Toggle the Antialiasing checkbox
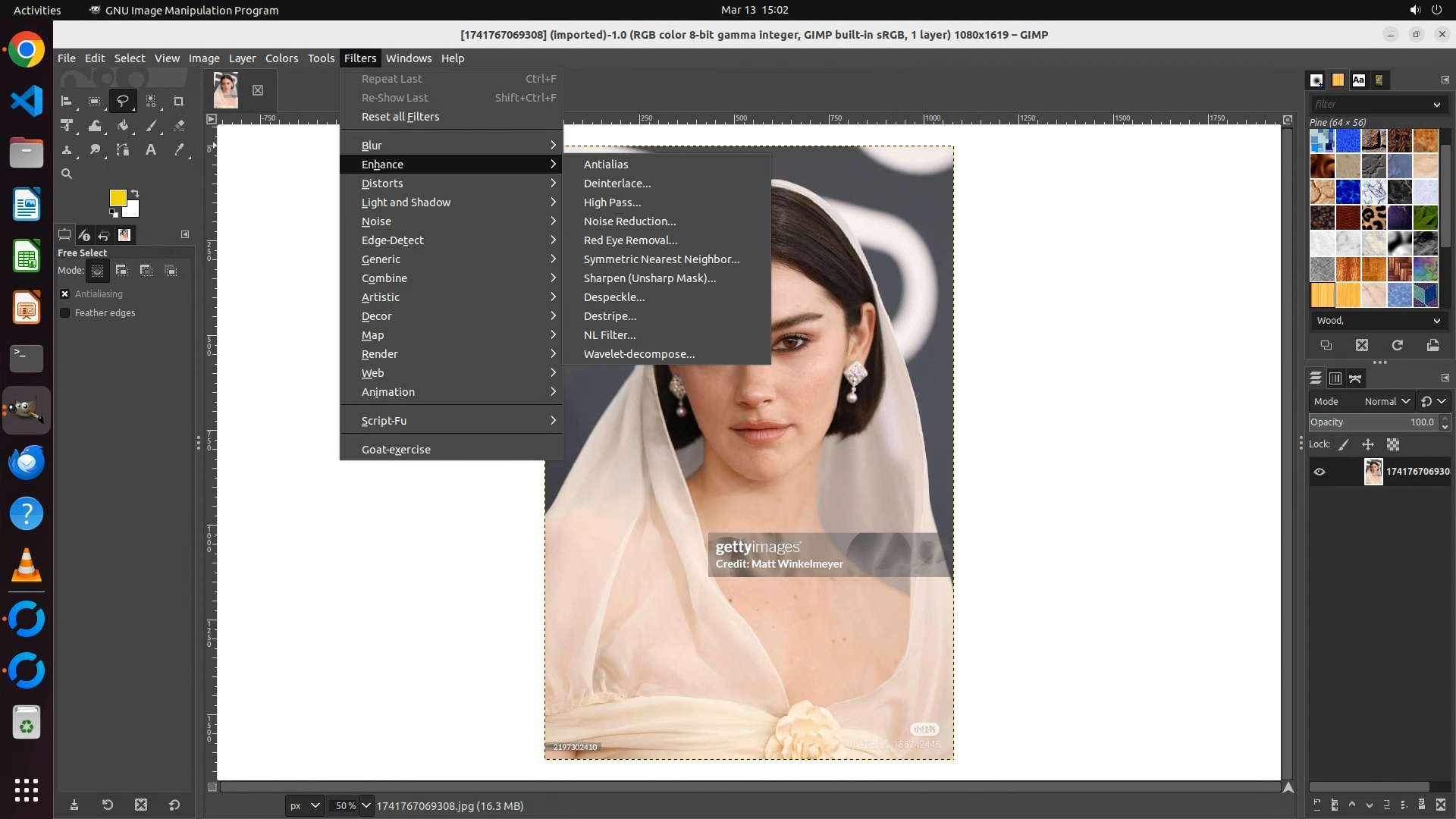The image size is (1456, 819). click(x=65, y=293)
